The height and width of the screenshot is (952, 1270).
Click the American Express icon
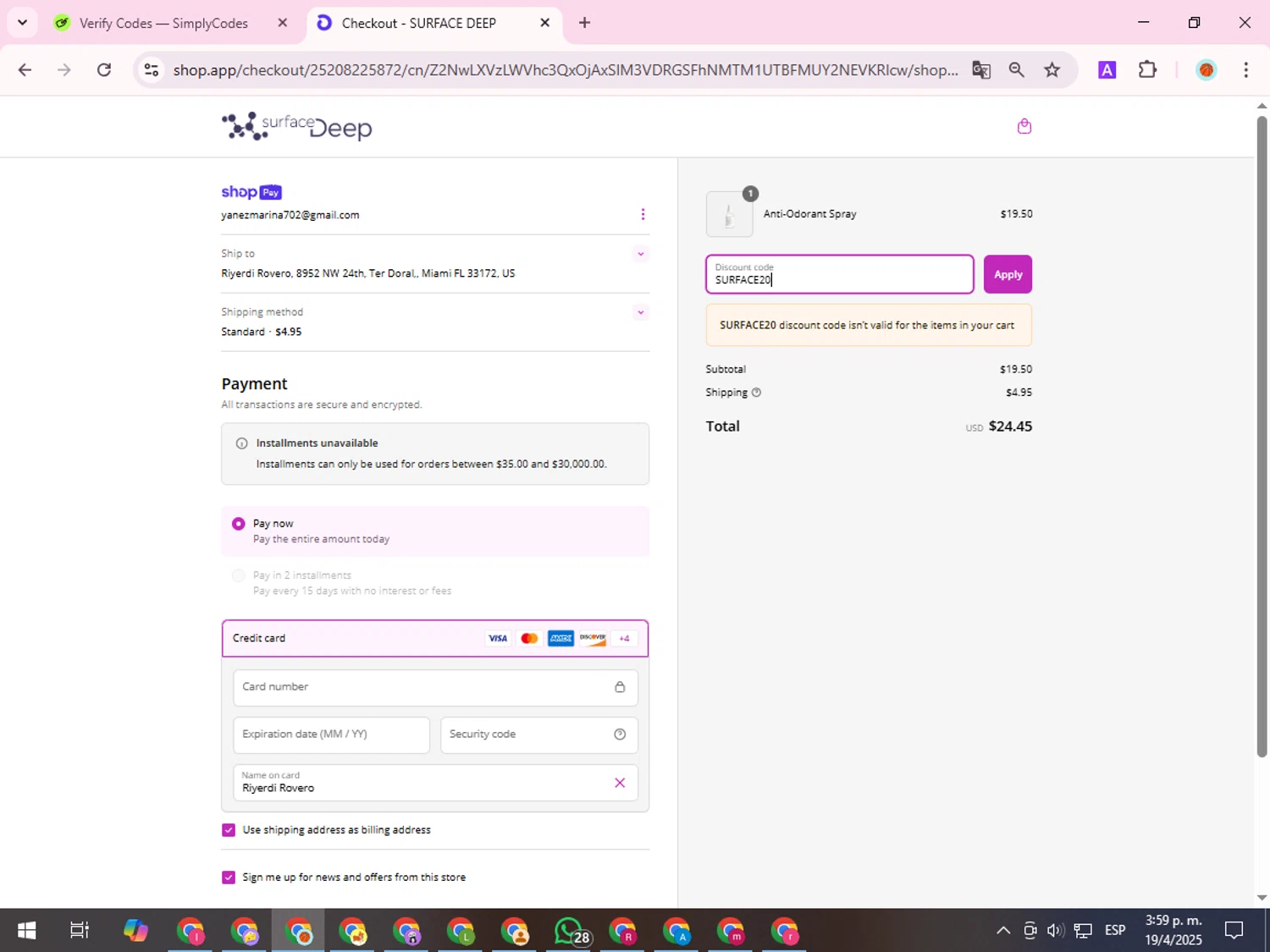pyautogui.click(x=560, y=638)
